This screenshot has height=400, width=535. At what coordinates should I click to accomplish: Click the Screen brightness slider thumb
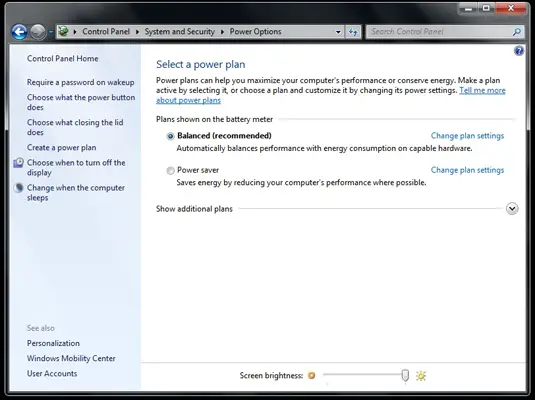[405, 375]
